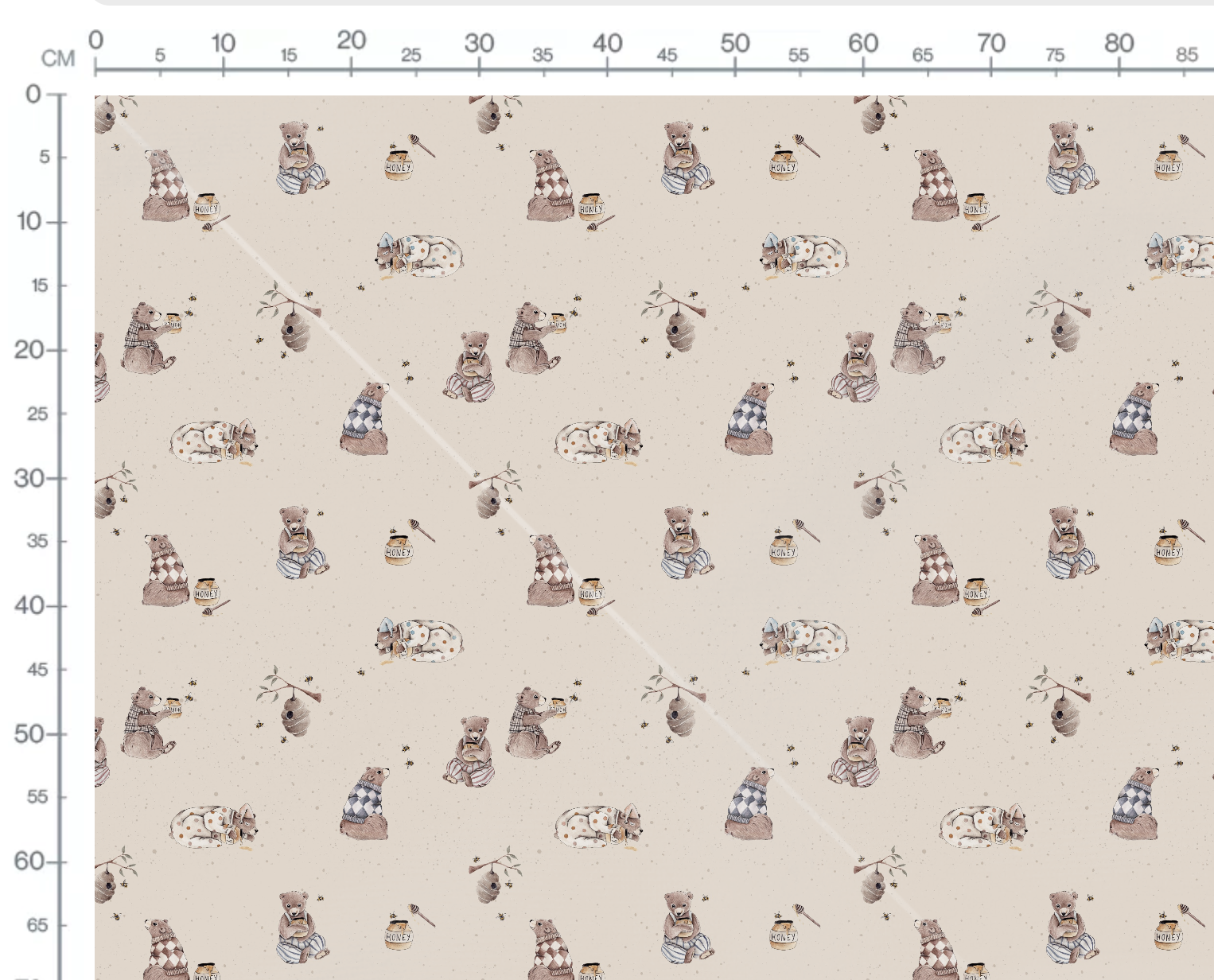
Task: Click the 10 mark on the vertical ruler
Action: pos(29,221)
